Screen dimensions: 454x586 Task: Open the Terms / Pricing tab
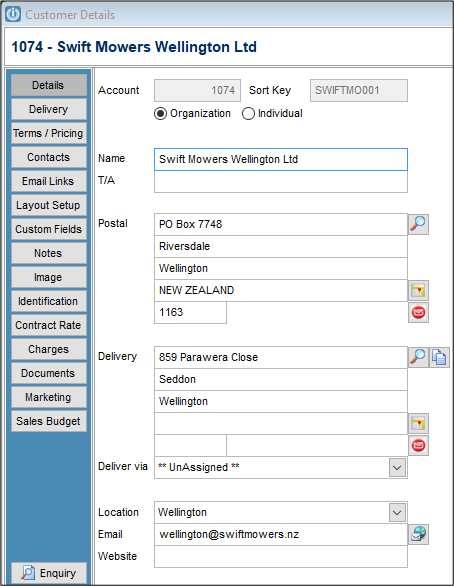pos(49,133)
